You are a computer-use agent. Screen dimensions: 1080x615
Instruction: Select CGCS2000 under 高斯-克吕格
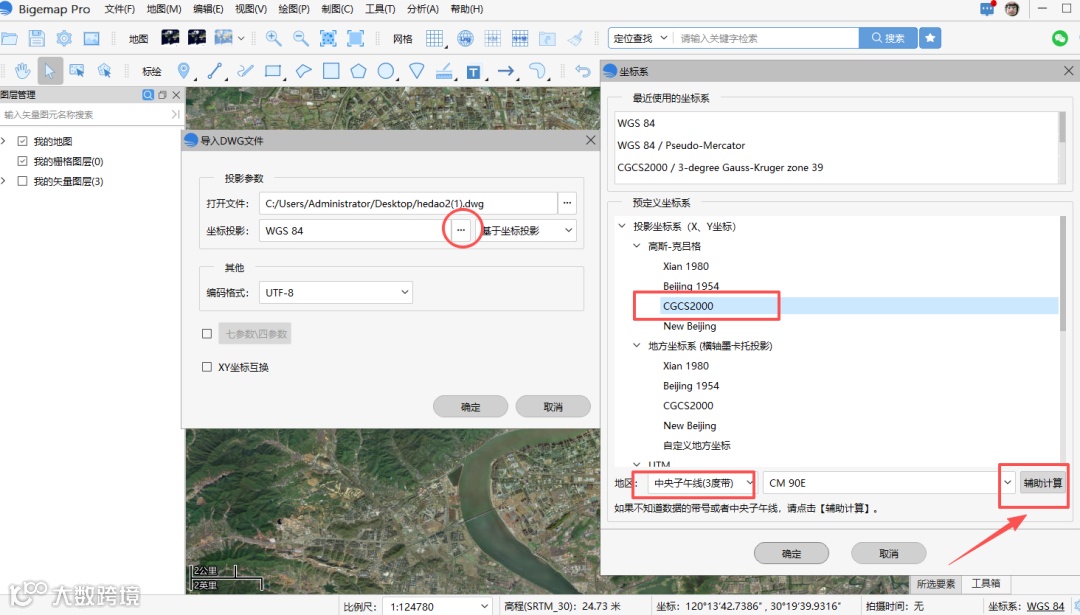tap(688, 306)
